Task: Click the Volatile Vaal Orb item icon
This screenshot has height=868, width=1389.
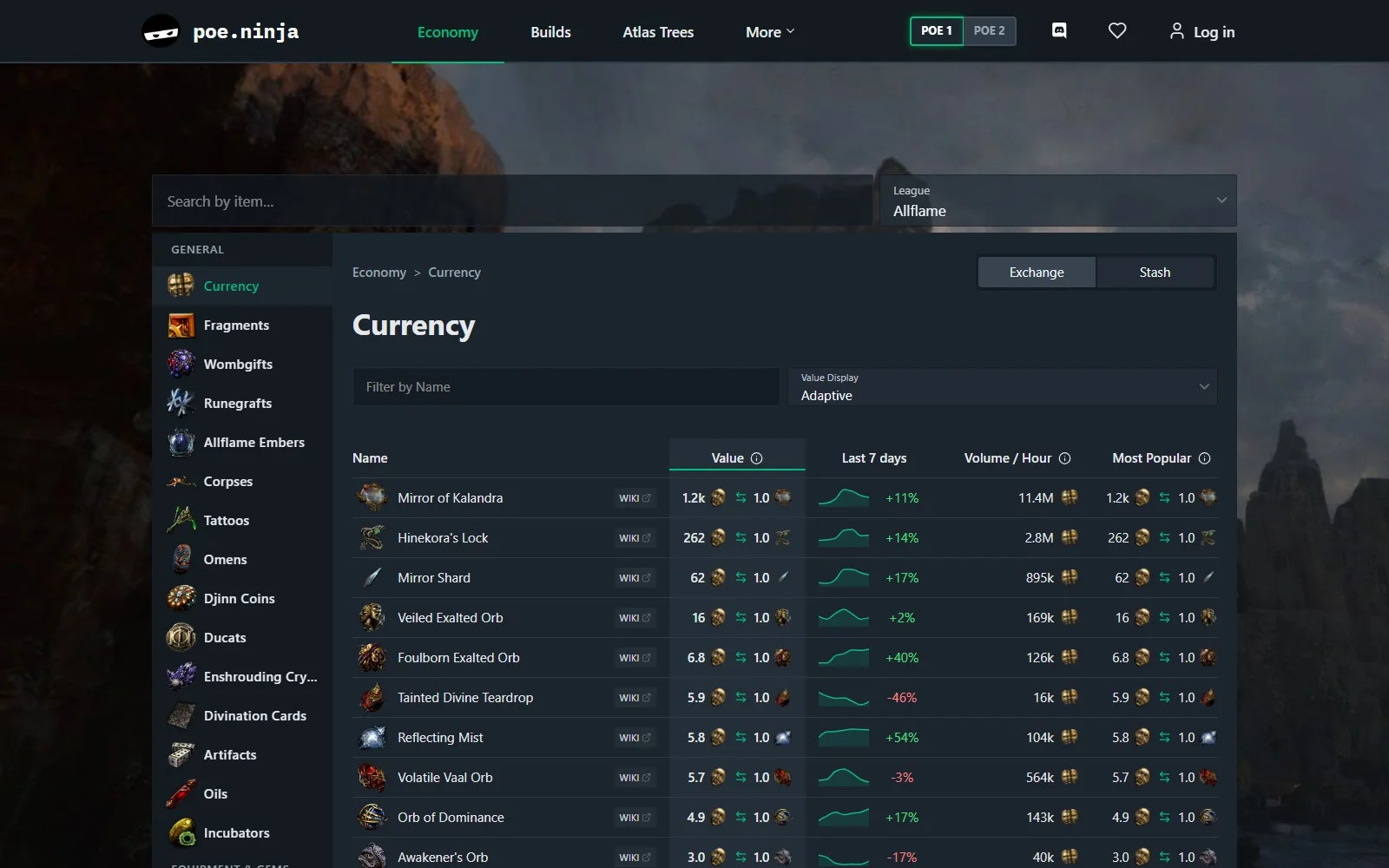Action: pos(372,777)
